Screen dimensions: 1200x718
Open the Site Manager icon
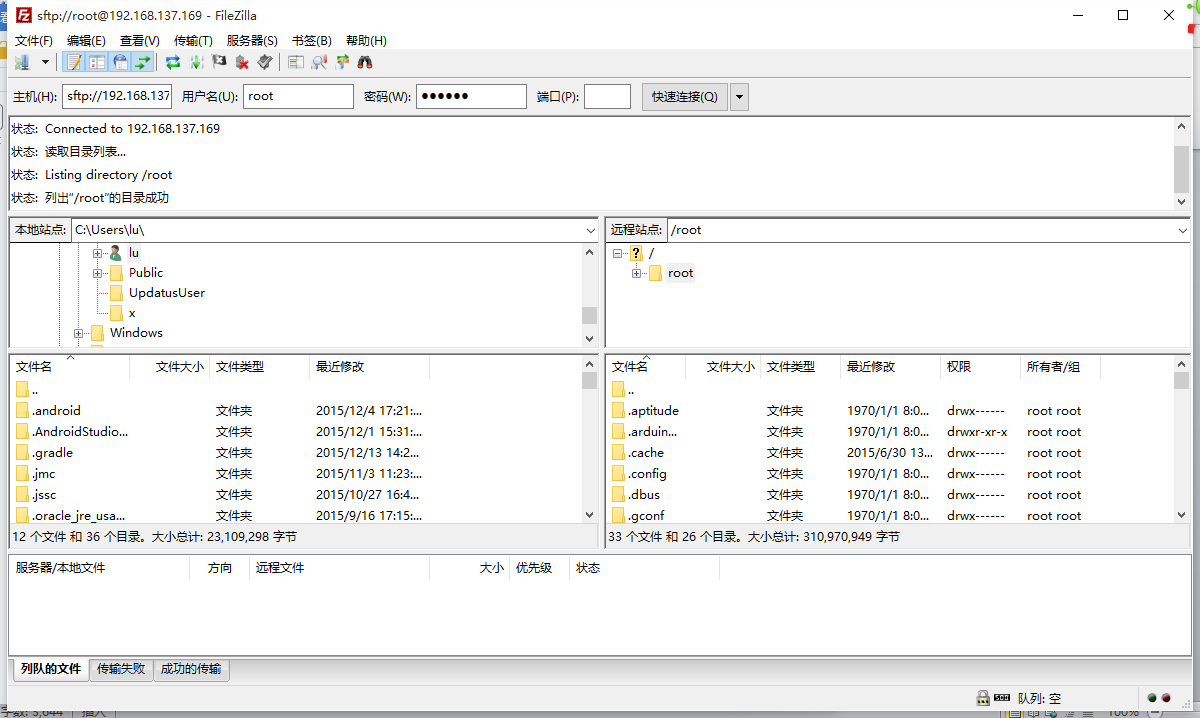(23, 62)
